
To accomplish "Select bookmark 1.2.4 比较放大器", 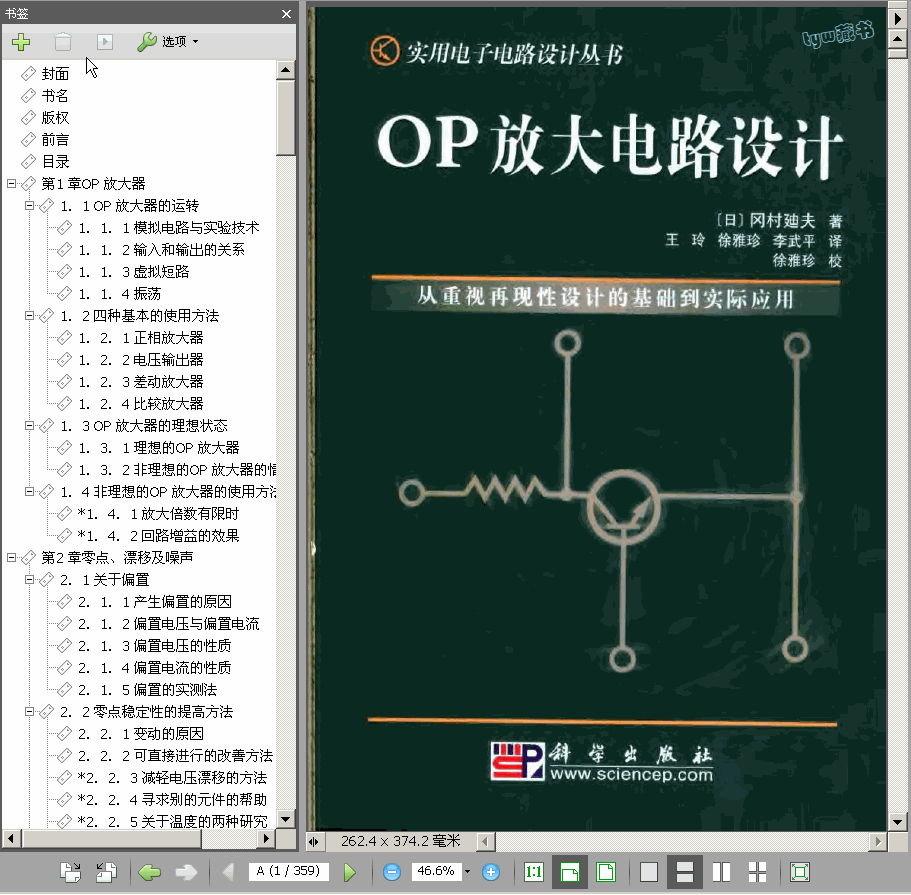I will (x=141, y=404).
